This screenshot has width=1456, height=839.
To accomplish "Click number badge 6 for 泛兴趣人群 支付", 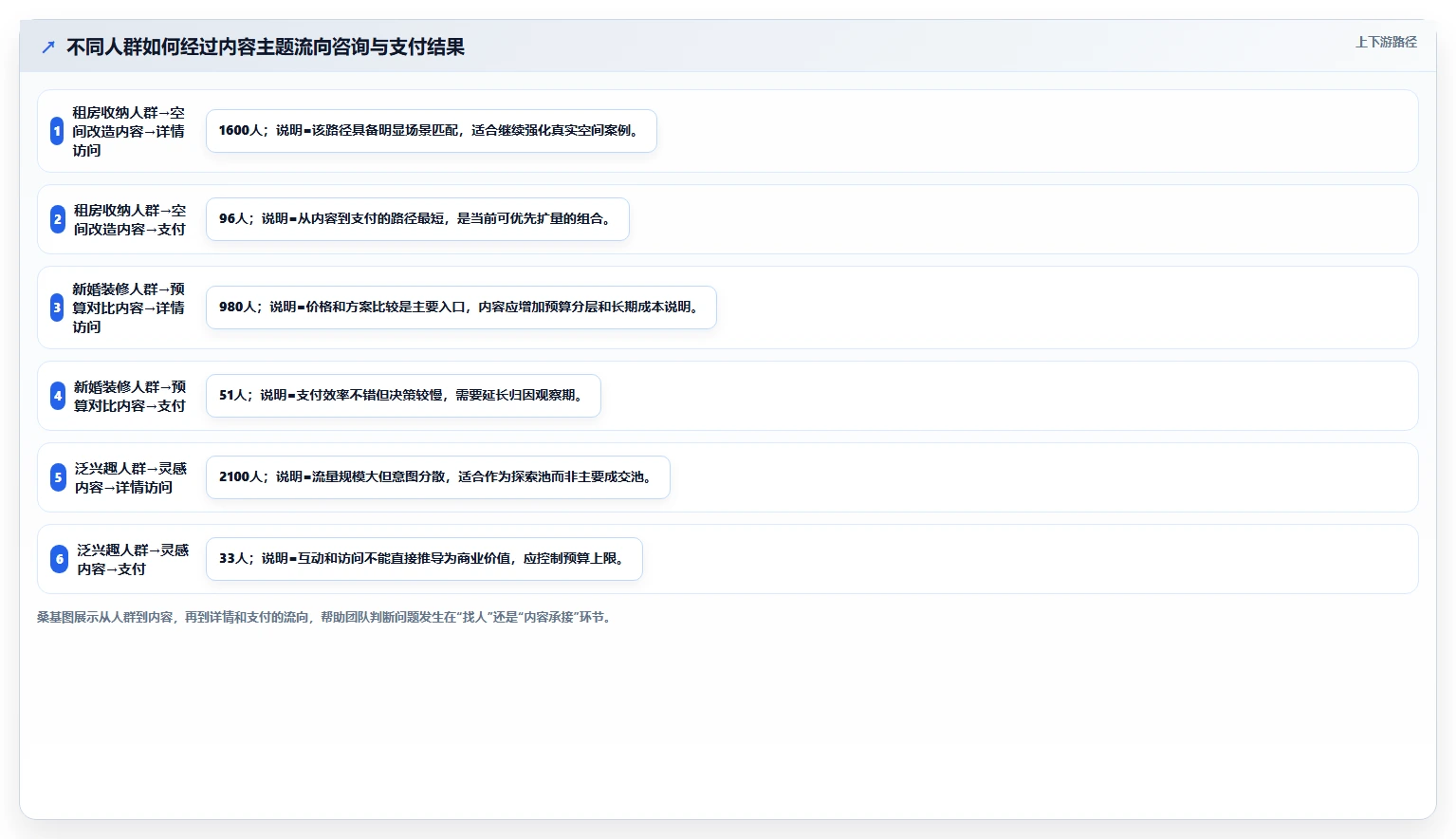I will pos(60,559).
